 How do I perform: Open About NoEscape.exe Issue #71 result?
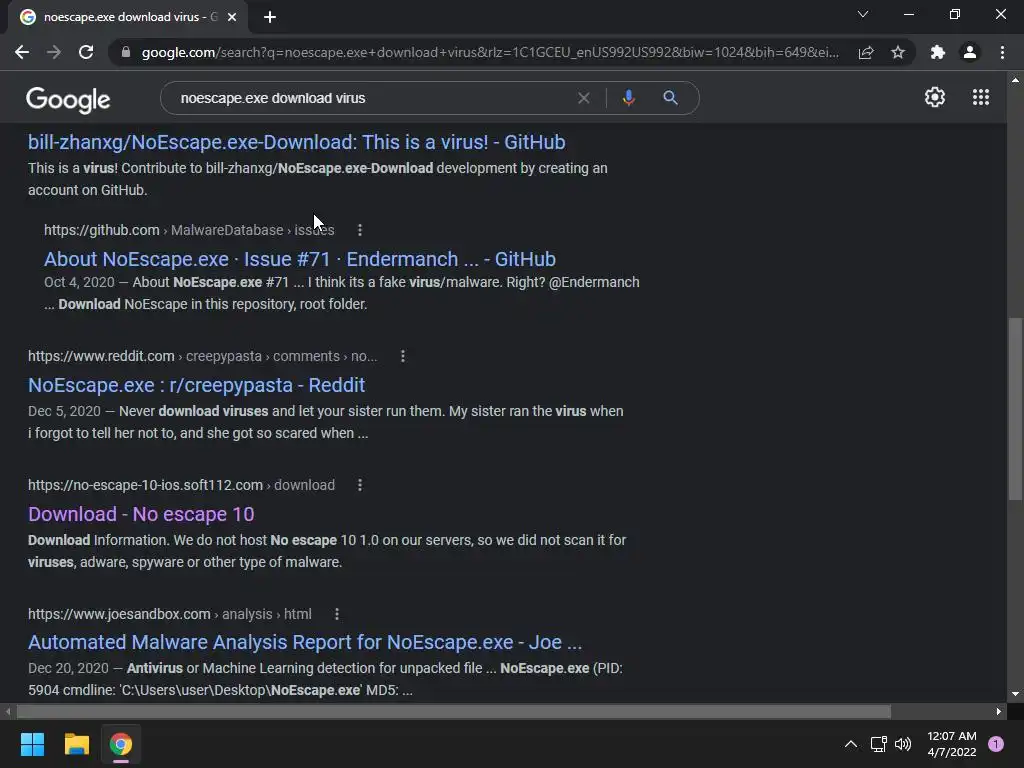click(x=300, y=259)
